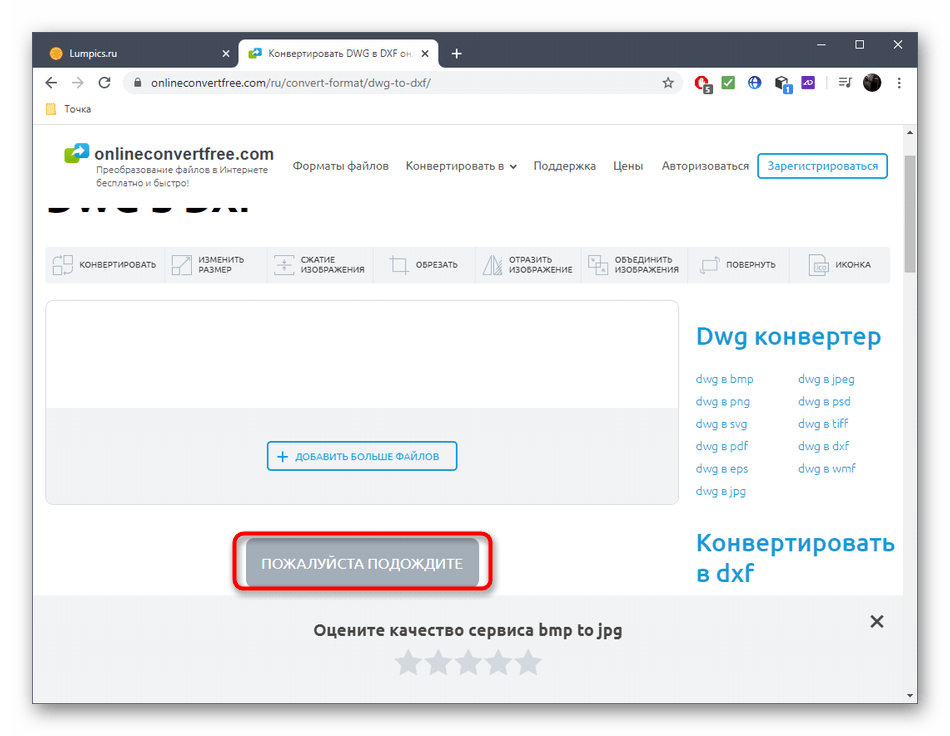Select the Сжатие изображения tool

[320, 265]
